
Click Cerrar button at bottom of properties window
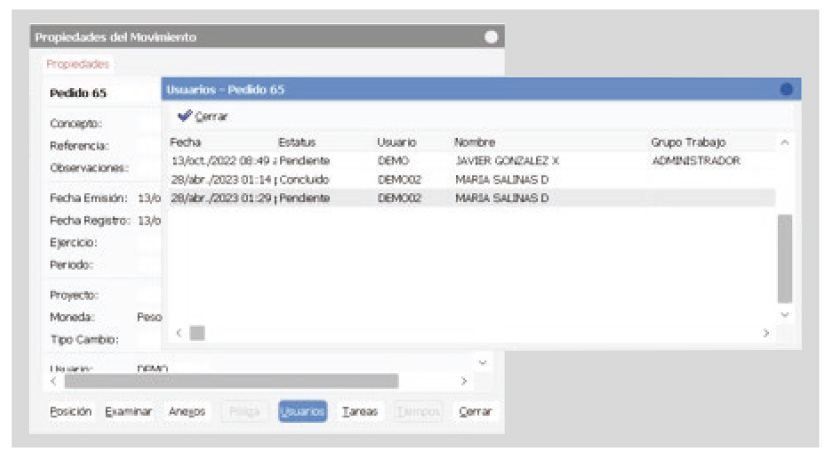(x=474, y=412)
